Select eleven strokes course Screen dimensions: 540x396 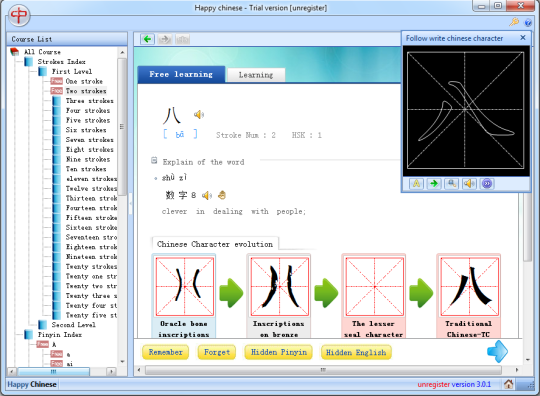[x=91, y=179]
